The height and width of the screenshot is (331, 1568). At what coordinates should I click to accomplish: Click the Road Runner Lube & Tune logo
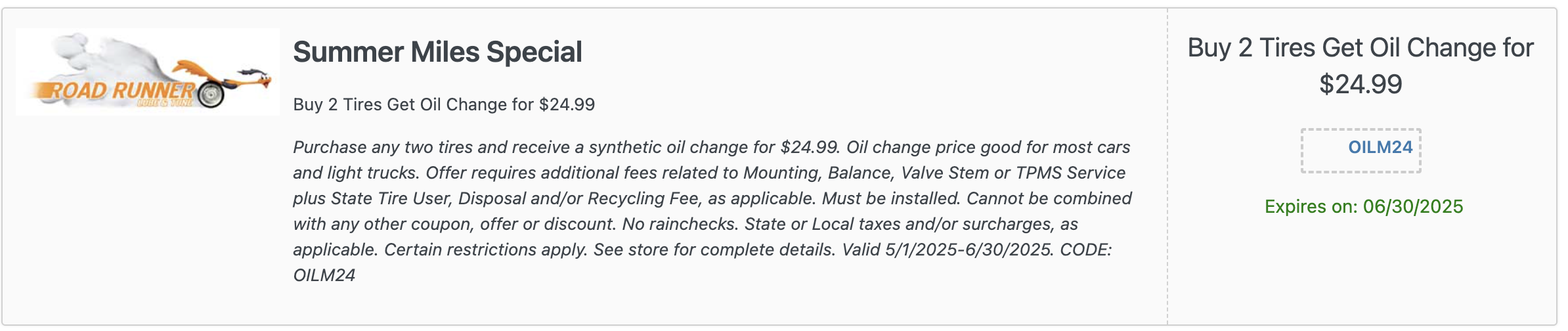pyautogui.click(x=148, y=72)
